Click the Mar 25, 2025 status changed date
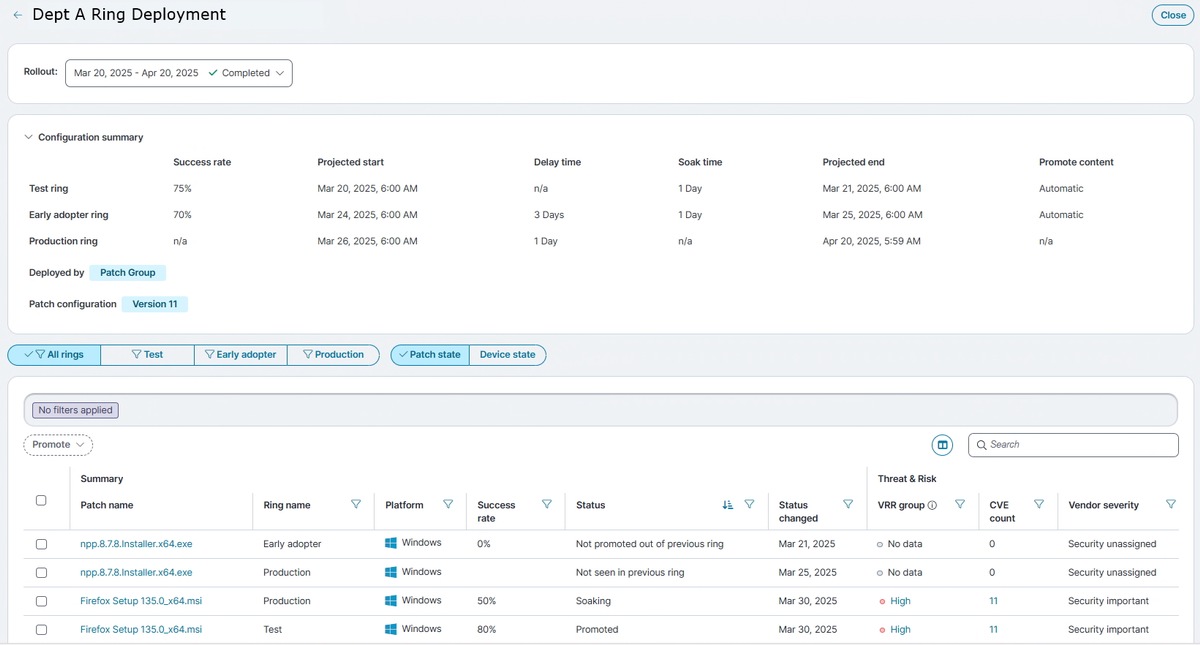Screen dimensions: 1200x645 click(808, 573)
